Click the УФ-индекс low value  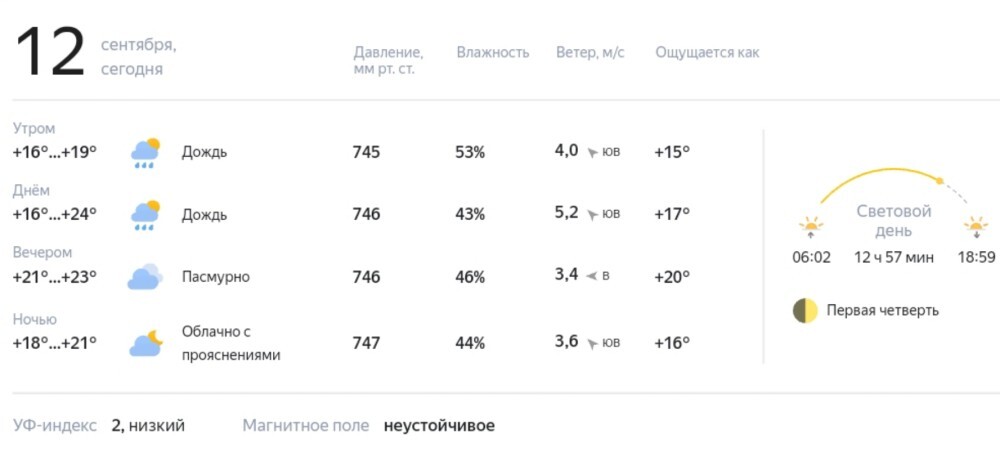148,425
